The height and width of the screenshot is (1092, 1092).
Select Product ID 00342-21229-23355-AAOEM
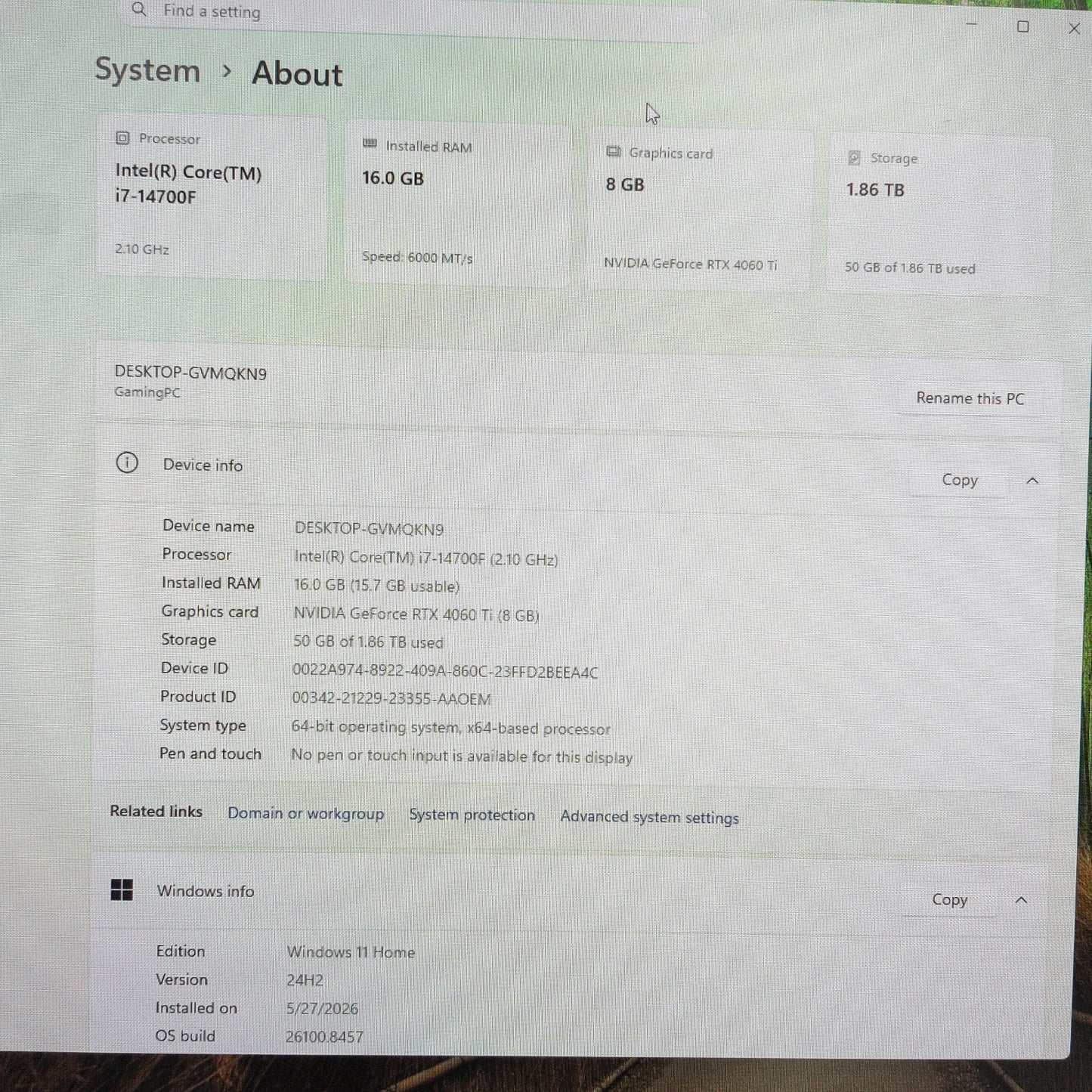(391, 699)
